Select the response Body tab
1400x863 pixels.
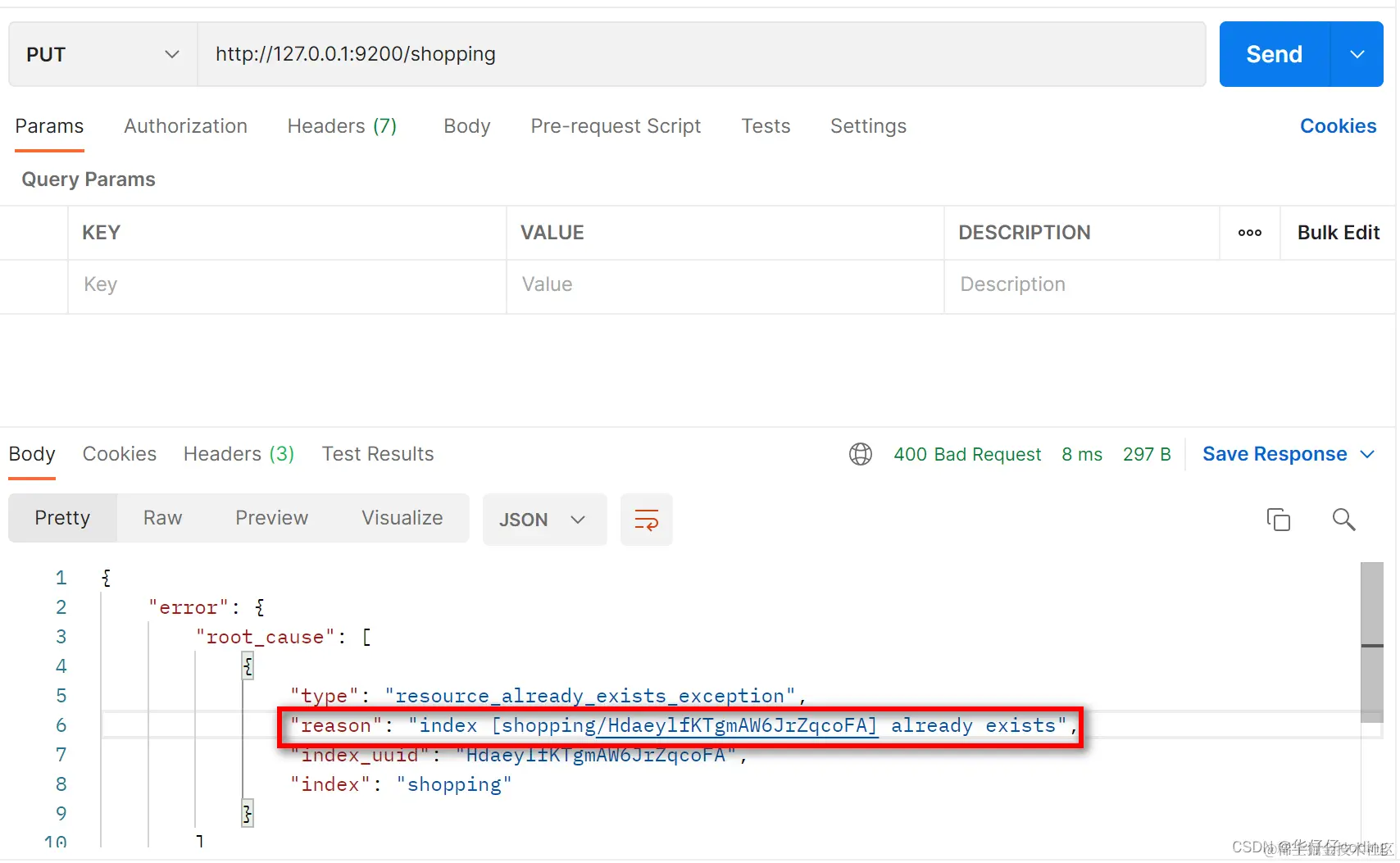tap(32, 454)
